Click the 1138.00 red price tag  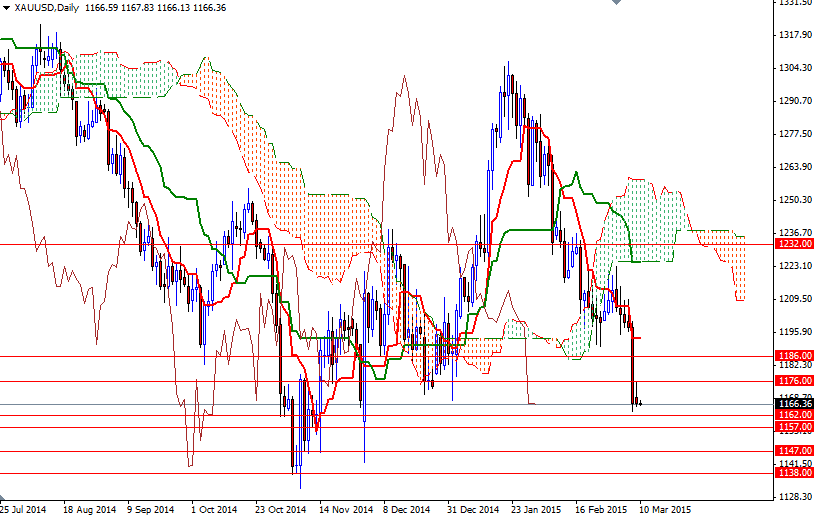[794, 473]
